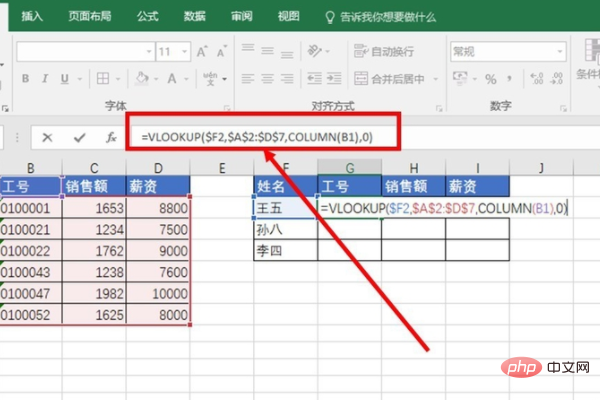Open insert function fx dialog
This screenshot has width=600, height=400.
(x=111, y=137)
